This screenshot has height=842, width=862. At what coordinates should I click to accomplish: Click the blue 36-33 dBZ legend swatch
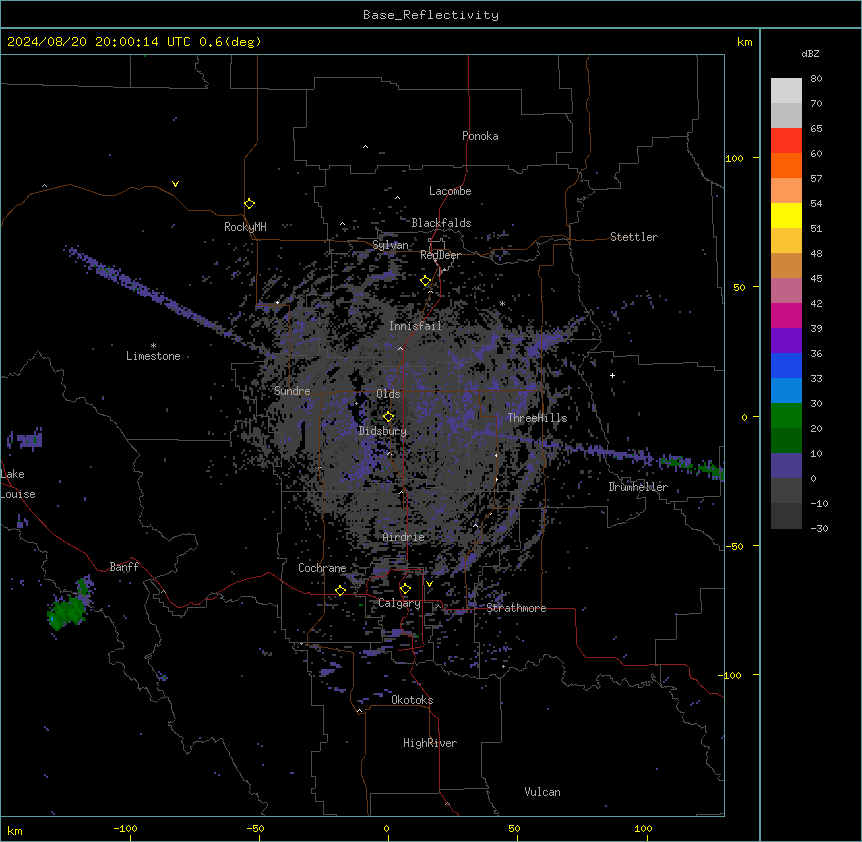786,365
